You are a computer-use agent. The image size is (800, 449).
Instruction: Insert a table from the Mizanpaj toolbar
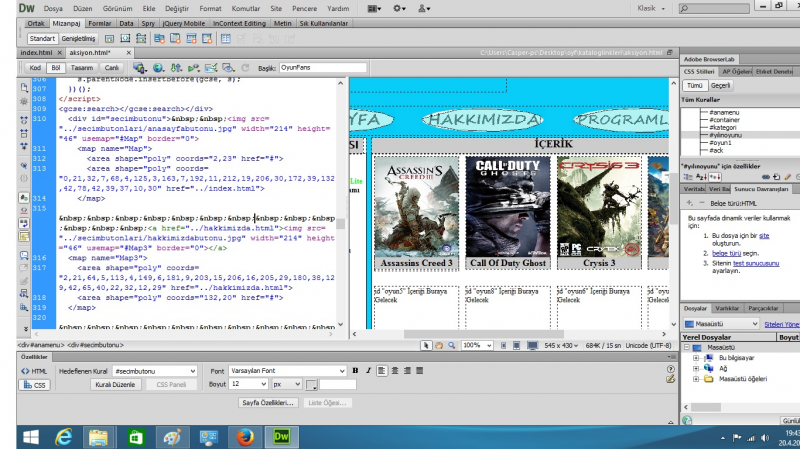click(226, 39)
